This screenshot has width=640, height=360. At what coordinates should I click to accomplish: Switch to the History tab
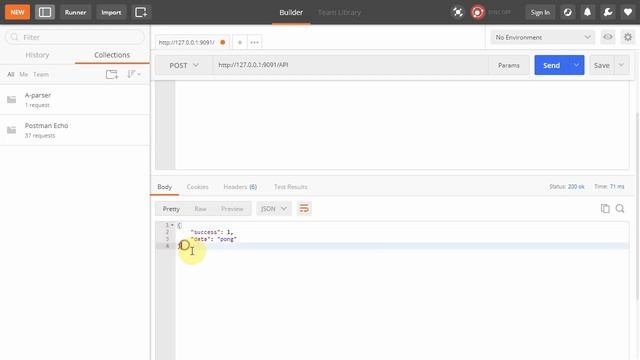pyautogui.click(x=37, y=55)
